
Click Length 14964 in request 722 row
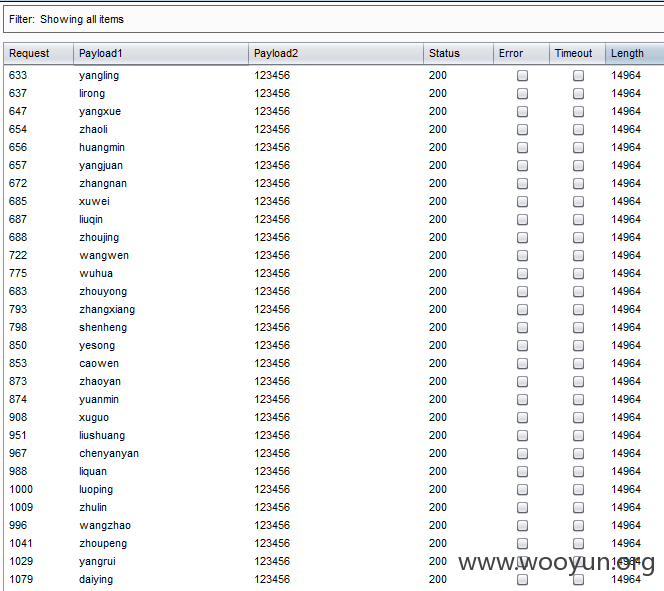pos(626,255)
